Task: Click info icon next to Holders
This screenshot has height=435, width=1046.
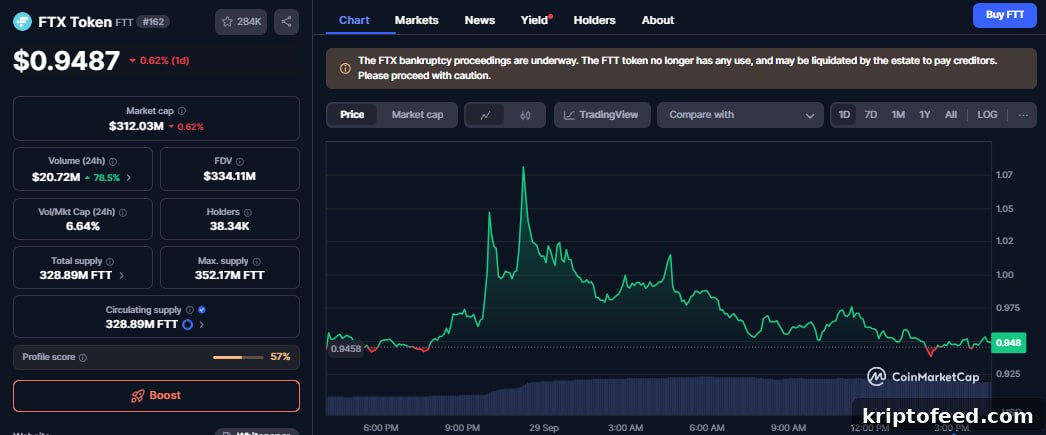Action: coord(249,212)
